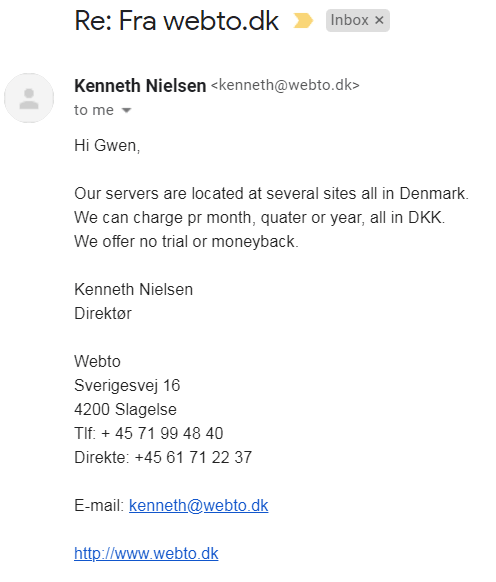Expand the "to me" recipient details arrow

[x=127, y=110]
